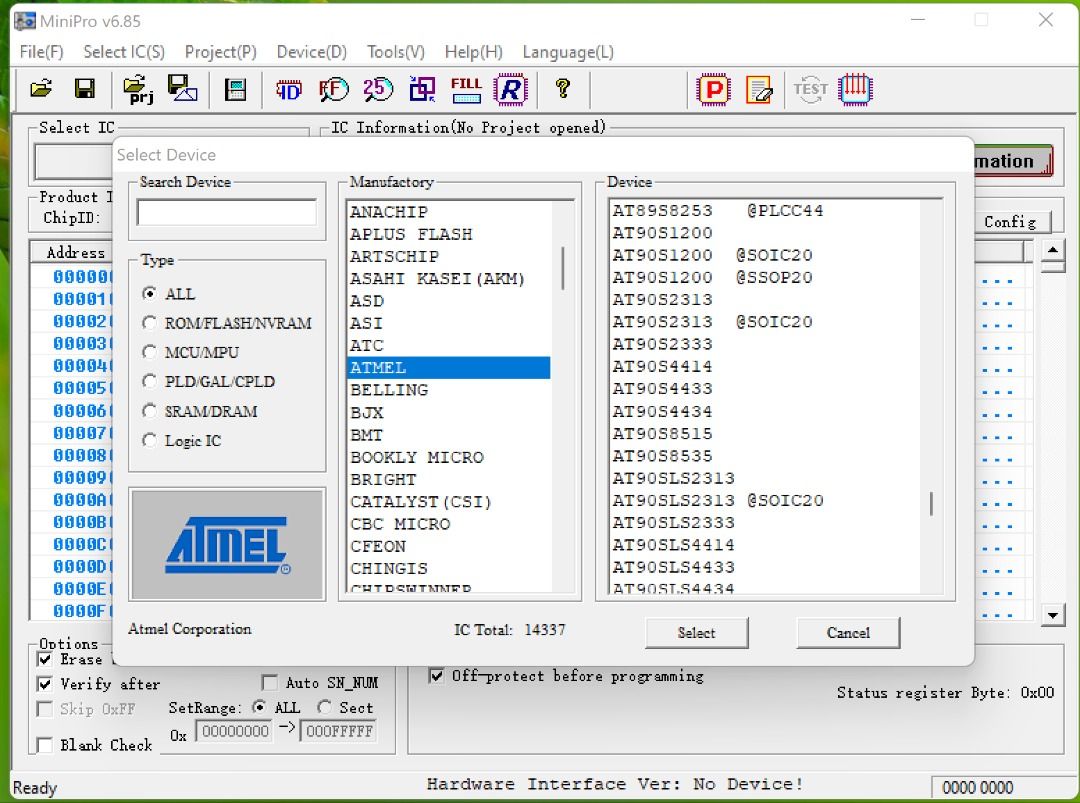Click the blue chip with red pins icon
Screen dimensions: 1080x803
(855, 90)
